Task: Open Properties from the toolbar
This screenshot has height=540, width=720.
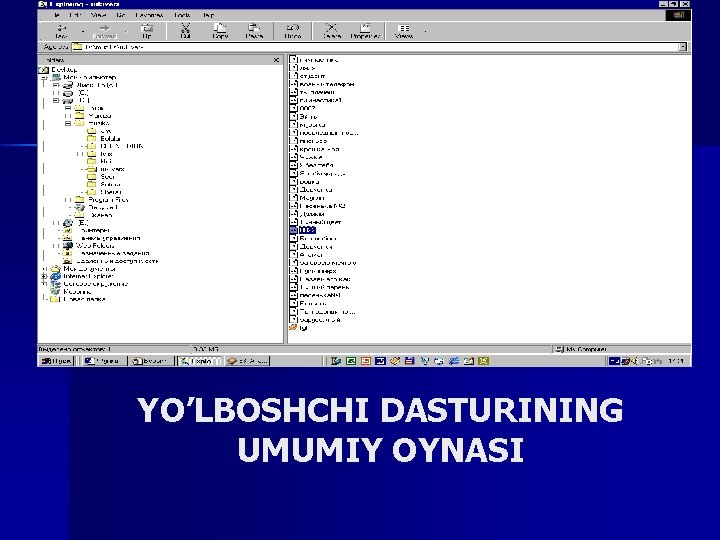Action: pyautogui.click(x=365, y=31)
